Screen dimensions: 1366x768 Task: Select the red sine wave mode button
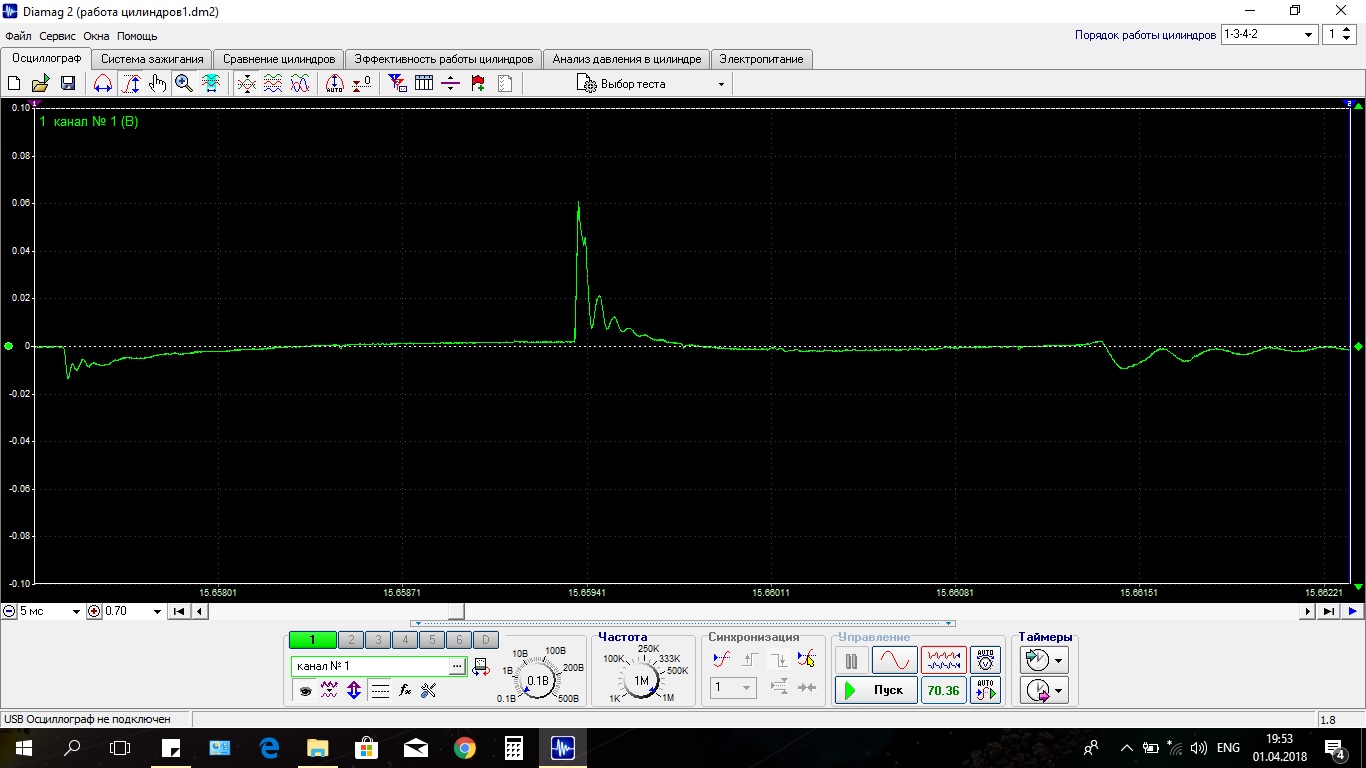point(894,661)
